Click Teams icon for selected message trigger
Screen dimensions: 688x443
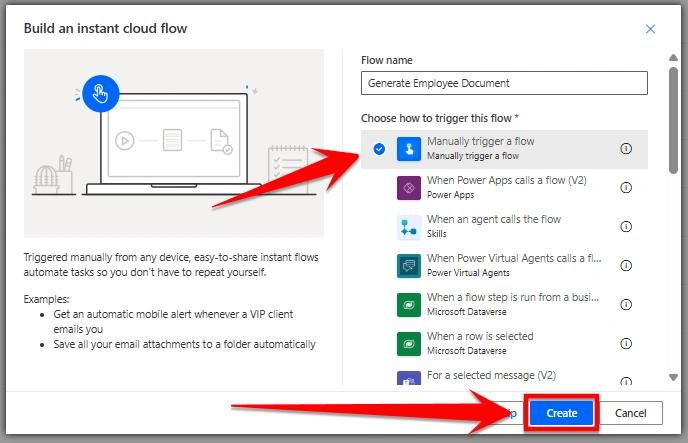tap(408, 378)
